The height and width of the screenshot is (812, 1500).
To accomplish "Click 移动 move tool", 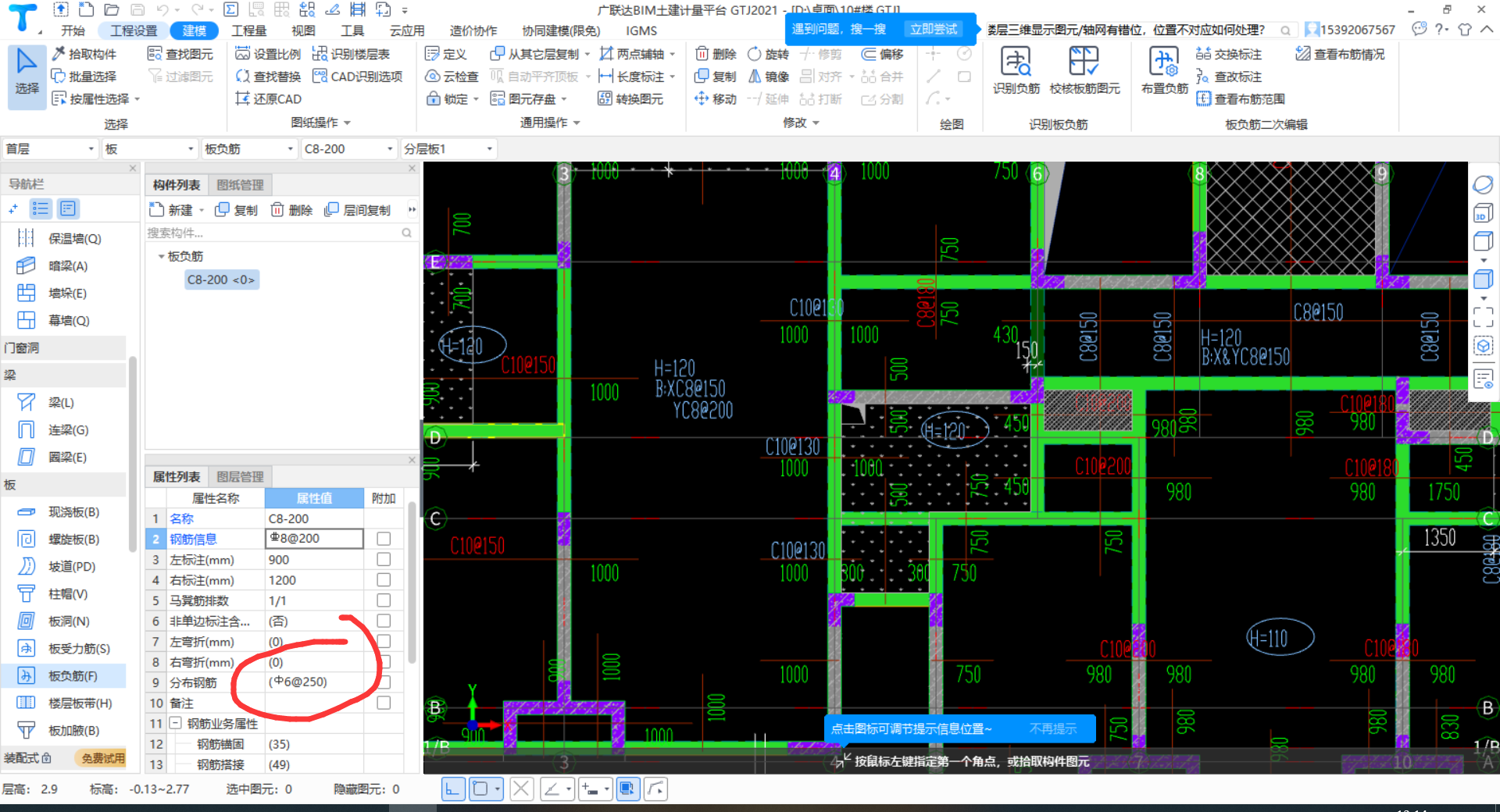I will click(x=716, y=99).
